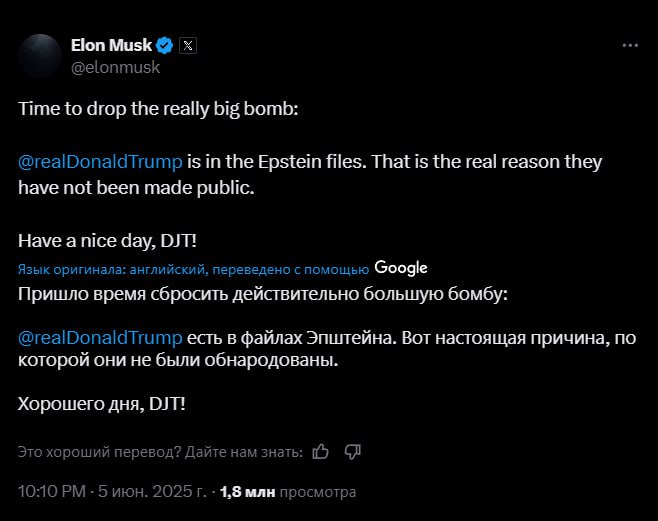Open Elon Musk's profile avatar

[41, 55]
